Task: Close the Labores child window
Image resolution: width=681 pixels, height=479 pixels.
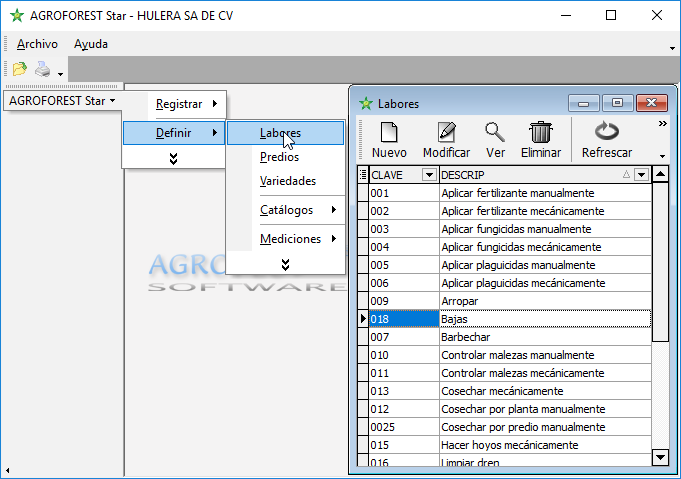Action: tap(651, 103)
